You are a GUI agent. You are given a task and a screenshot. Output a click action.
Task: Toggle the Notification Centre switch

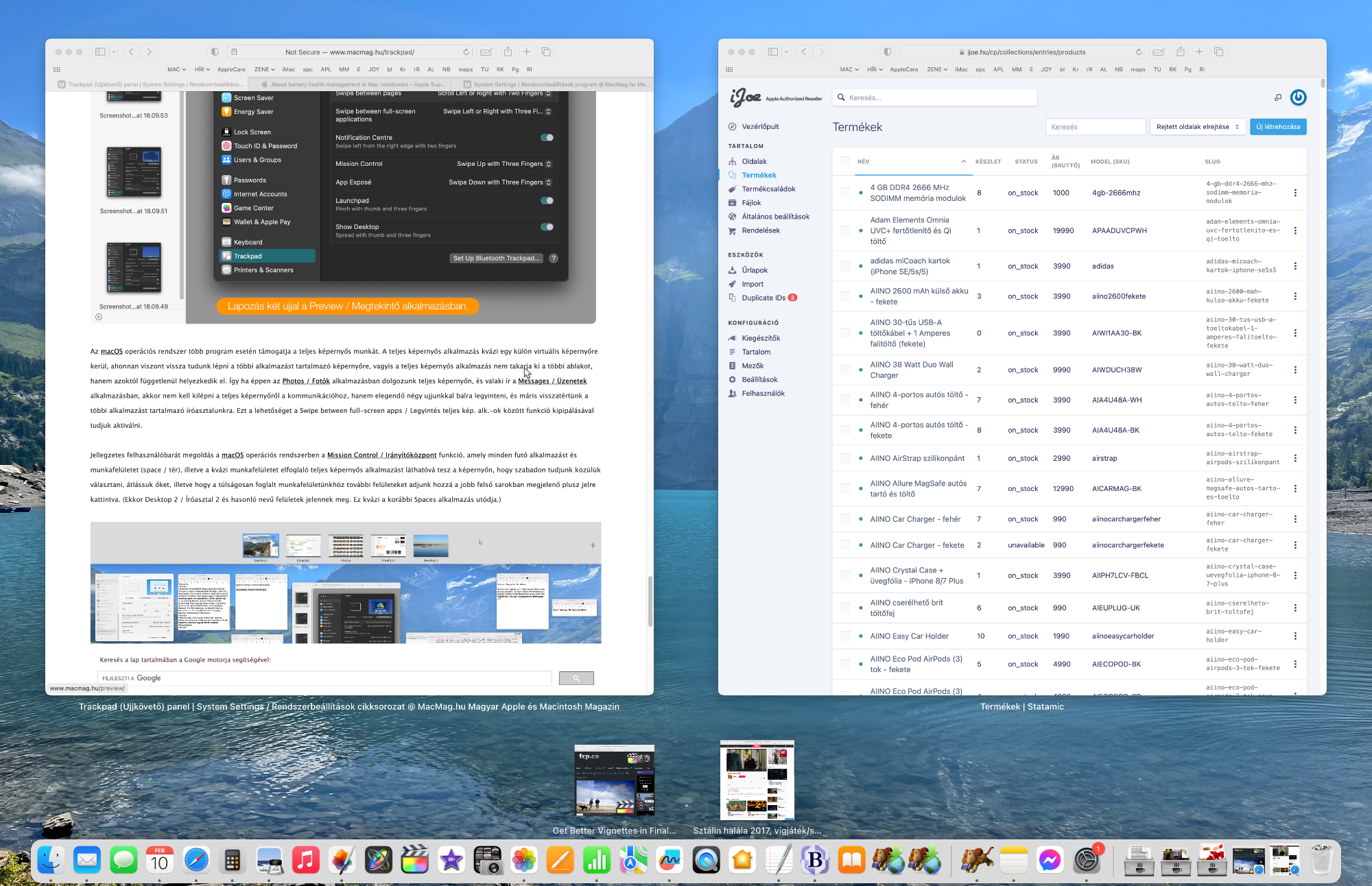point(547,138)
